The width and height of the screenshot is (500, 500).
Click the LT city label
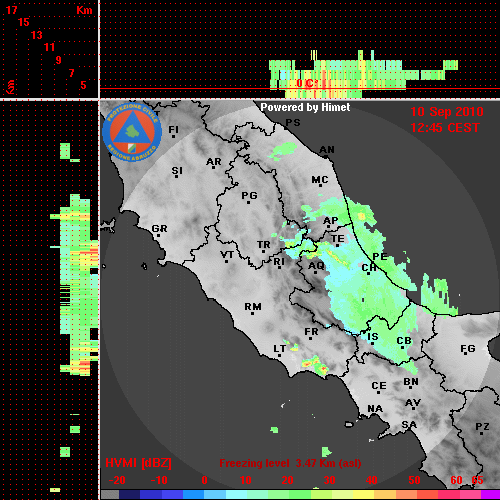[280, 348]
